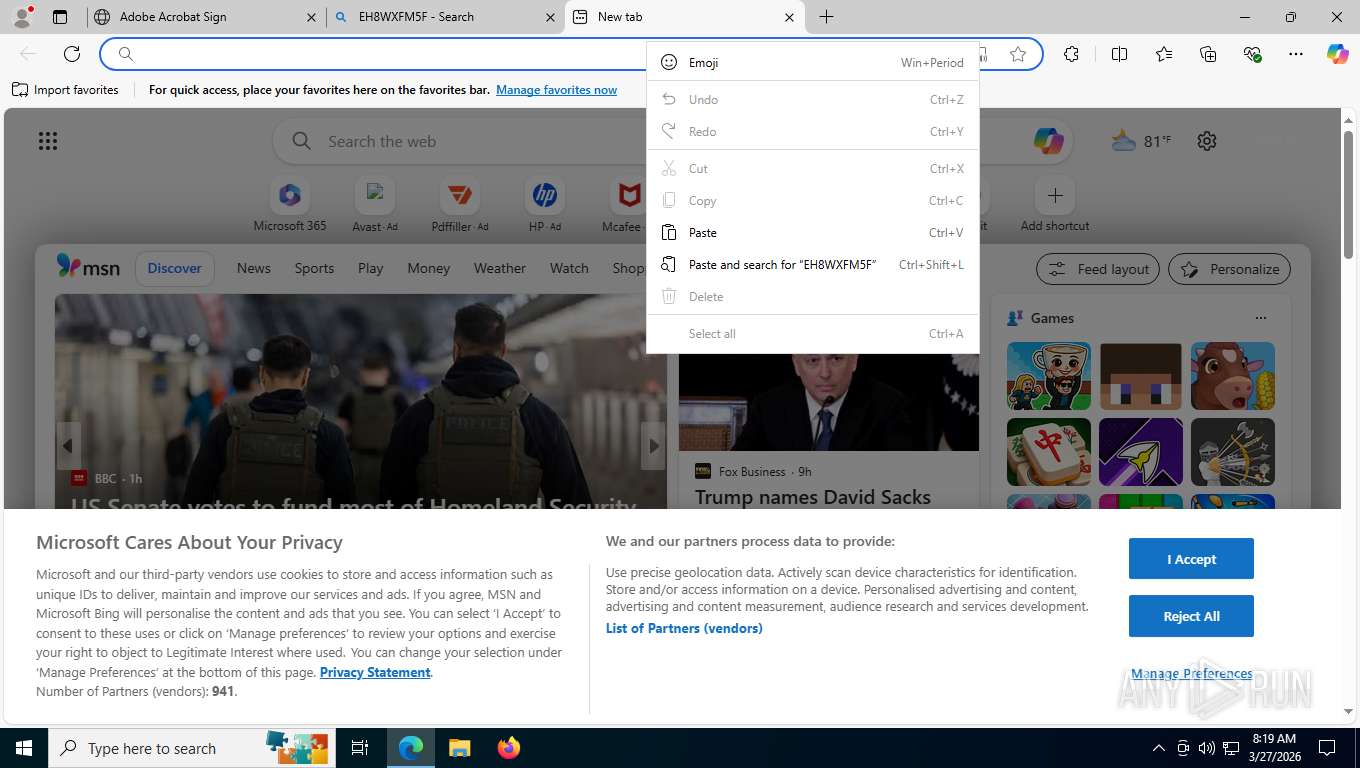
Task: Click the Add shortcut plus tile
Action: tap(1055, 205)
